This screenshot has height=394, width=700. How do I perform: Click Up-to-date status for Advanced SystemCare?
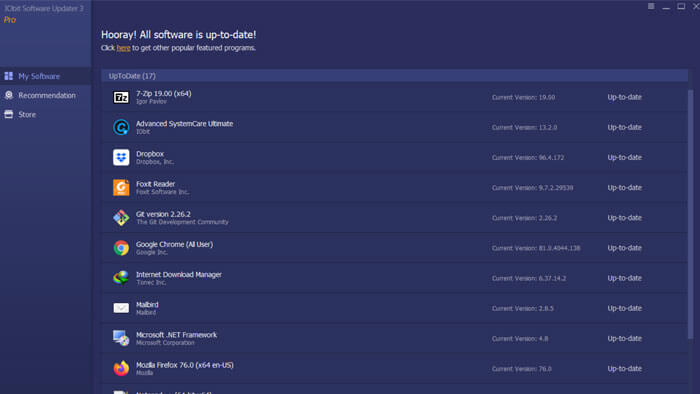(624, 127)
